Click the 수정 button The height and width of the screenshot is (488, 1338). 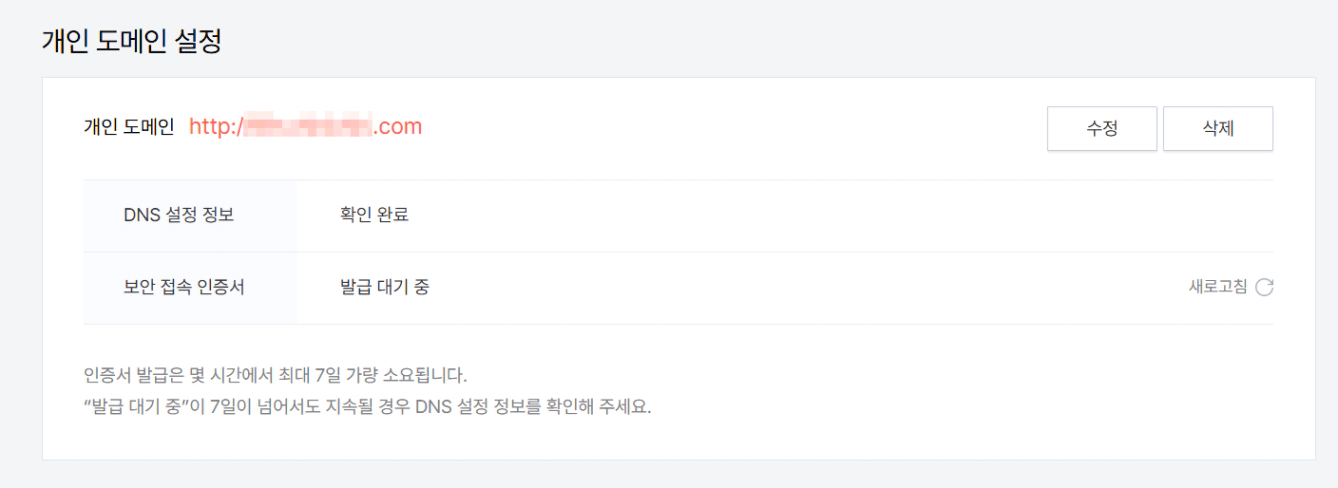coord(1102,129)
